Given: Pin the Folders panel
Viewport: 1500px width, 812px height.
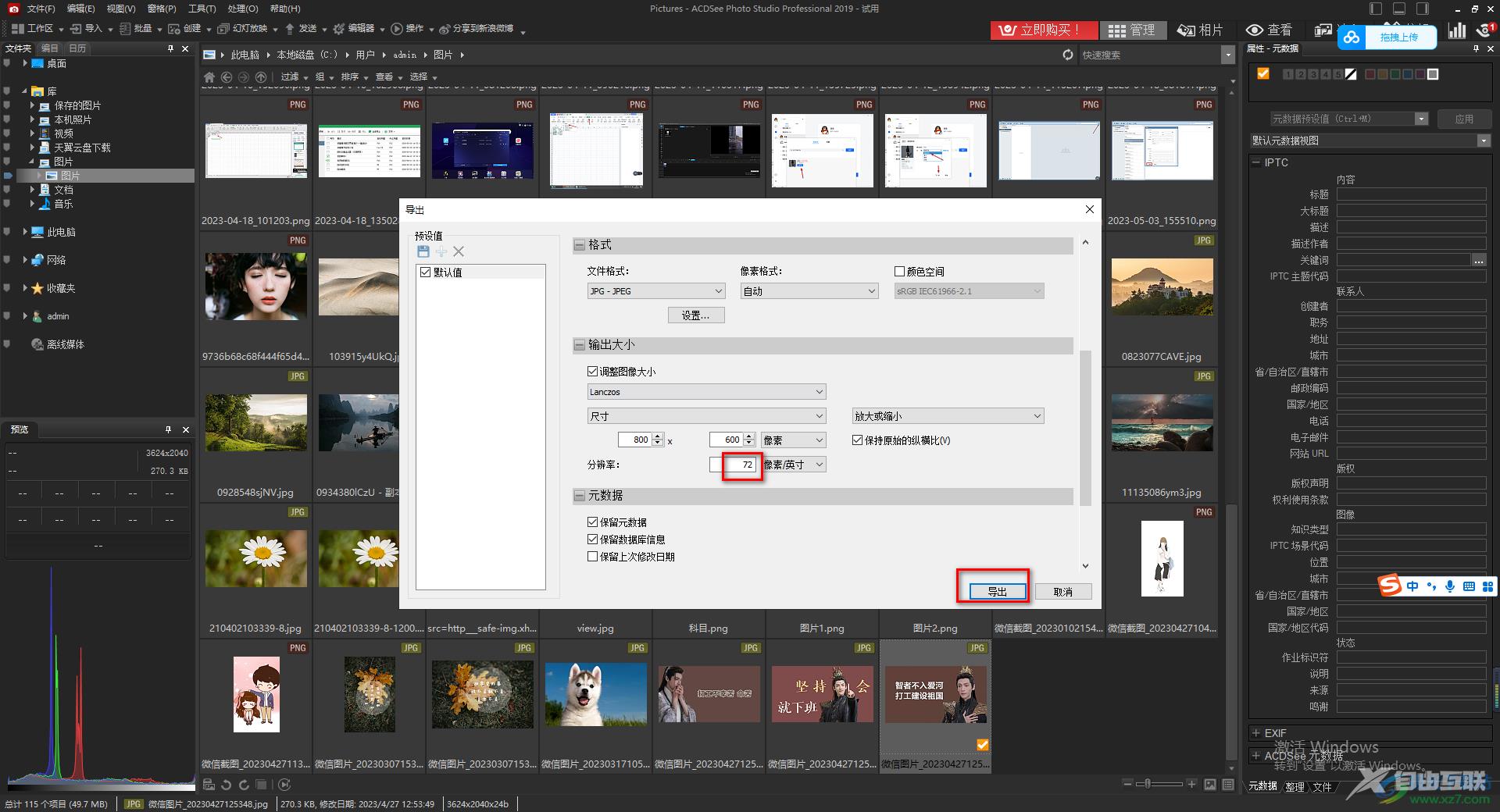Looking at the screenshot, I should [x=170, y=48].
